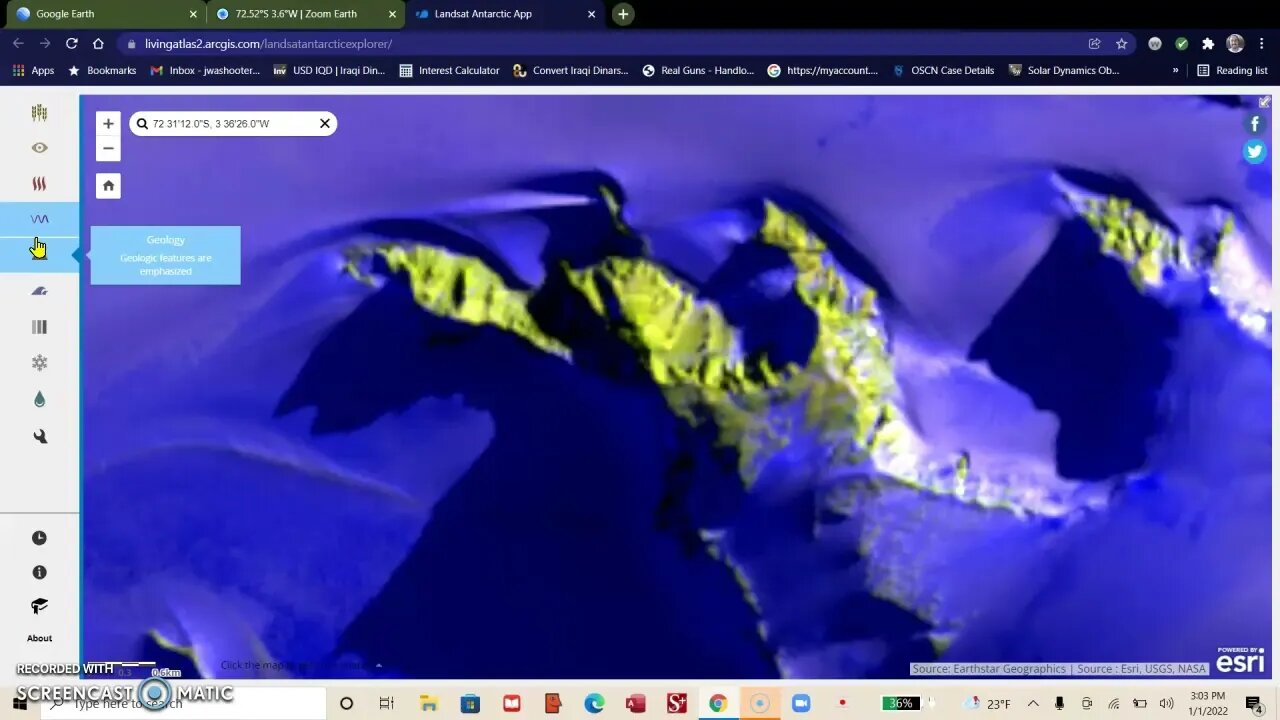Open the Zoom app from the taskbar
Image resolution: width=1280 pixels, height=720 pixels.
coord(801,704)
